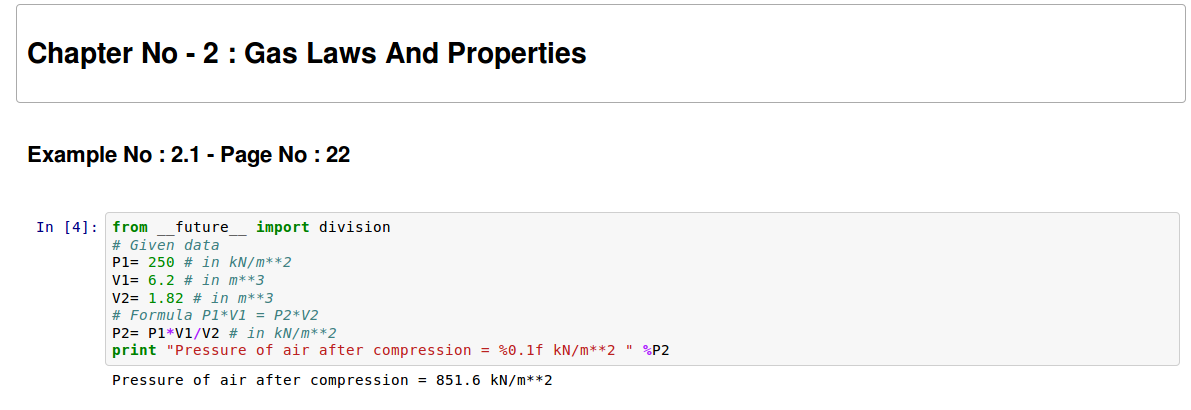The width and height of the screenshot is (1191, 410).
Task: Click the red 'Pressure of air after compression' string
Action: [x=300, y=350]
